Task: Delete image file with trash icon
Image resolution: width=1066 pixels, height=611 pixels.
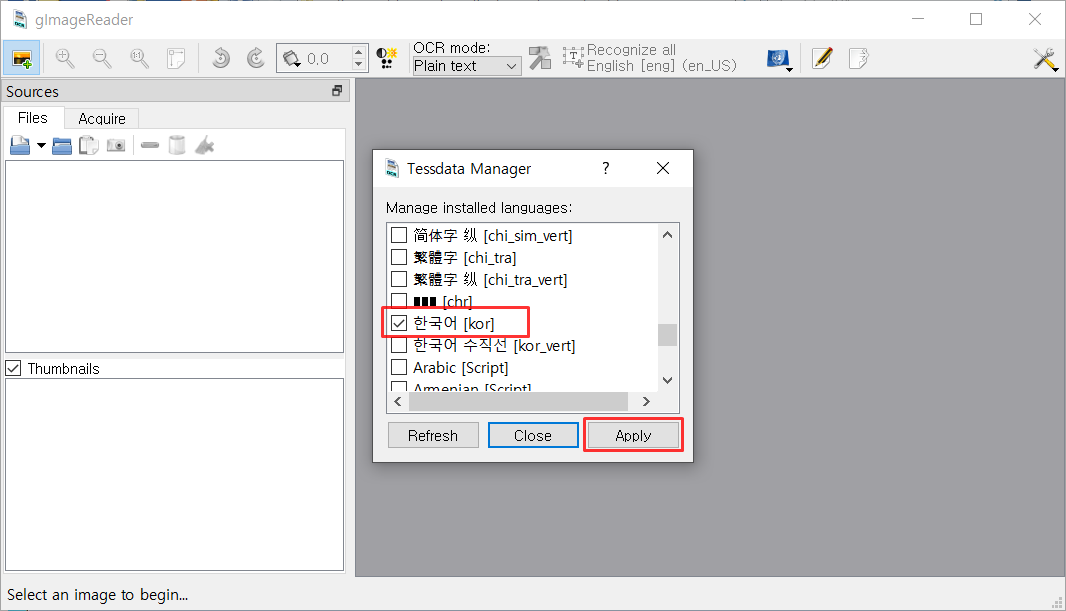Action: point(177,145)
